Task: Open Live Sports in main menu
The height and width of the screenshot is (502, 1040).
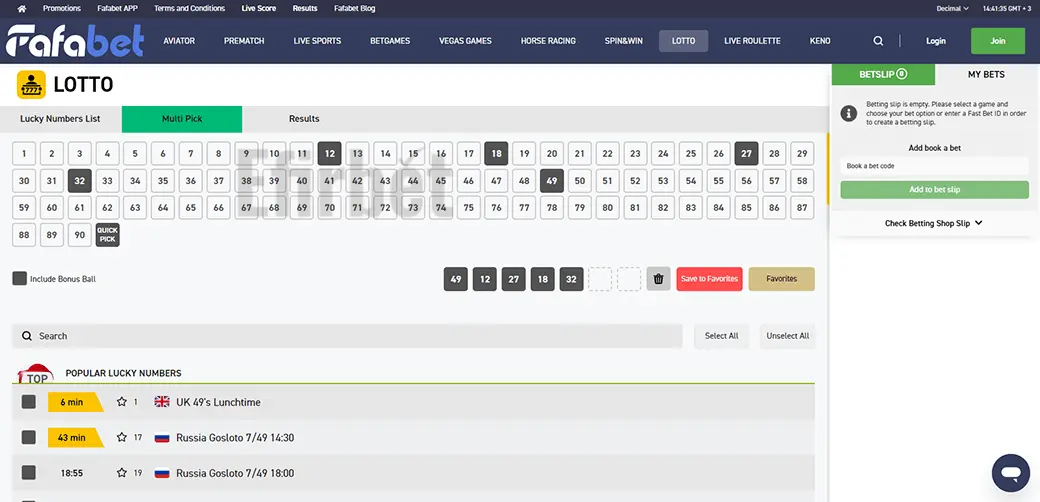Action: pyautogui.click(x=317, y=41)
